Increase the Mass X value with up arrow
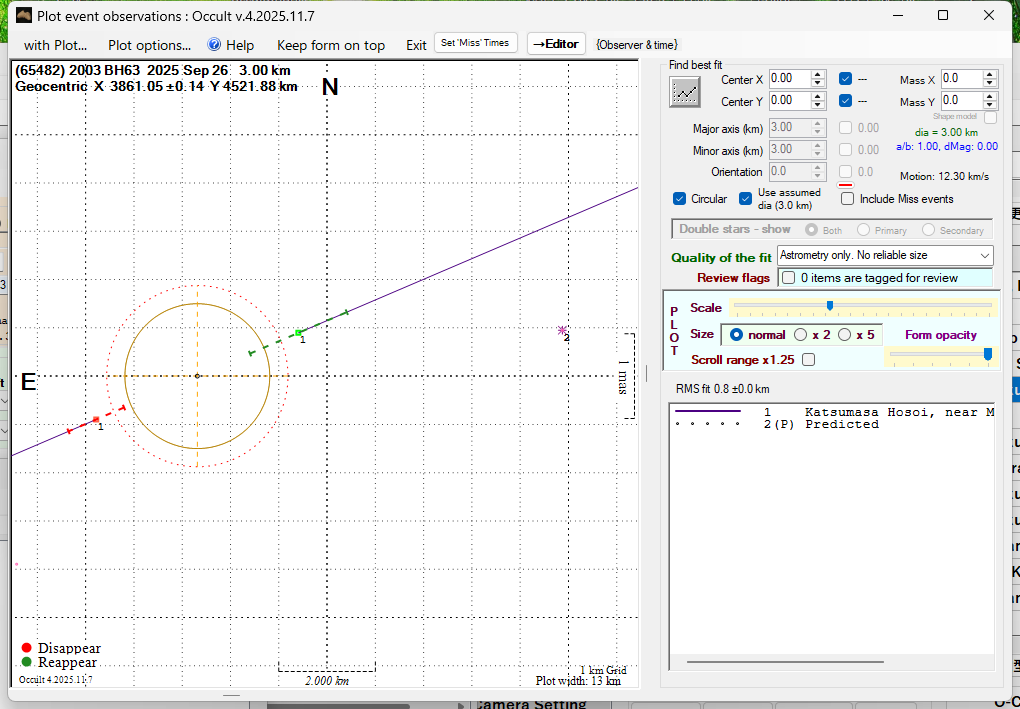The image size is (1020, 709). [x=990, y=74]
